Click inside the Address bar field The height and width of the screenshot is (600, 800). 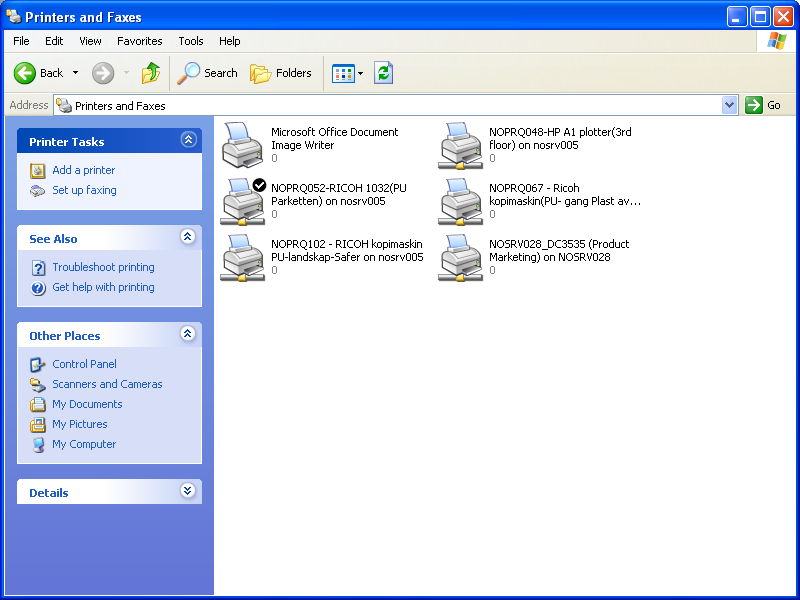pos(400,105)
